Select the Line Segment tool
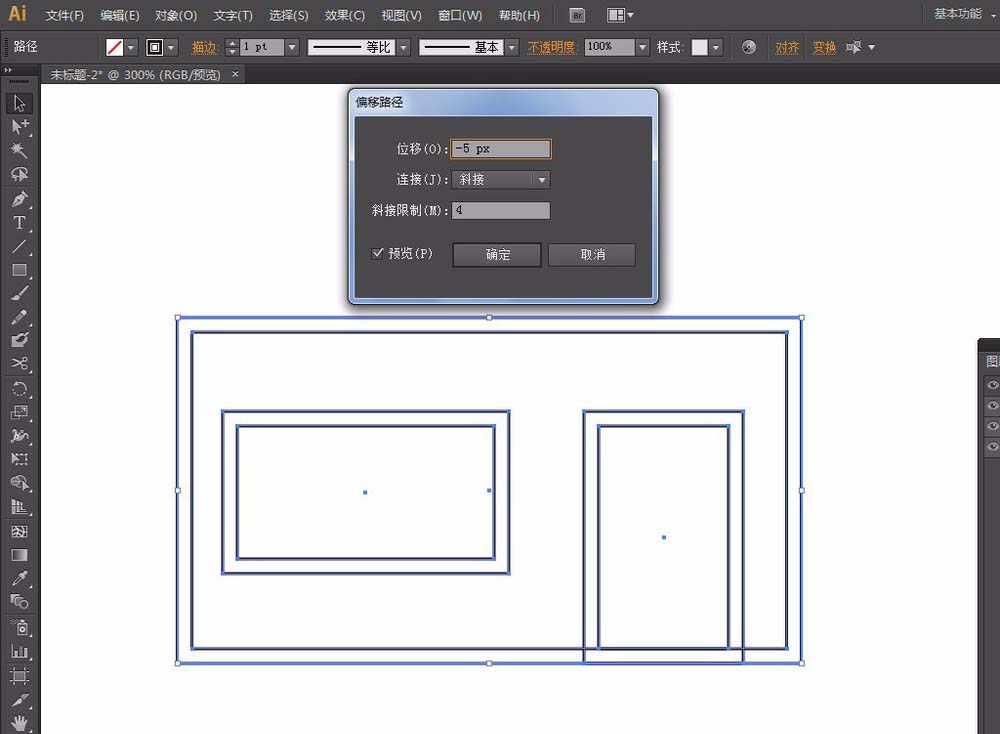The image size is (1000, 734). [19, 246]
